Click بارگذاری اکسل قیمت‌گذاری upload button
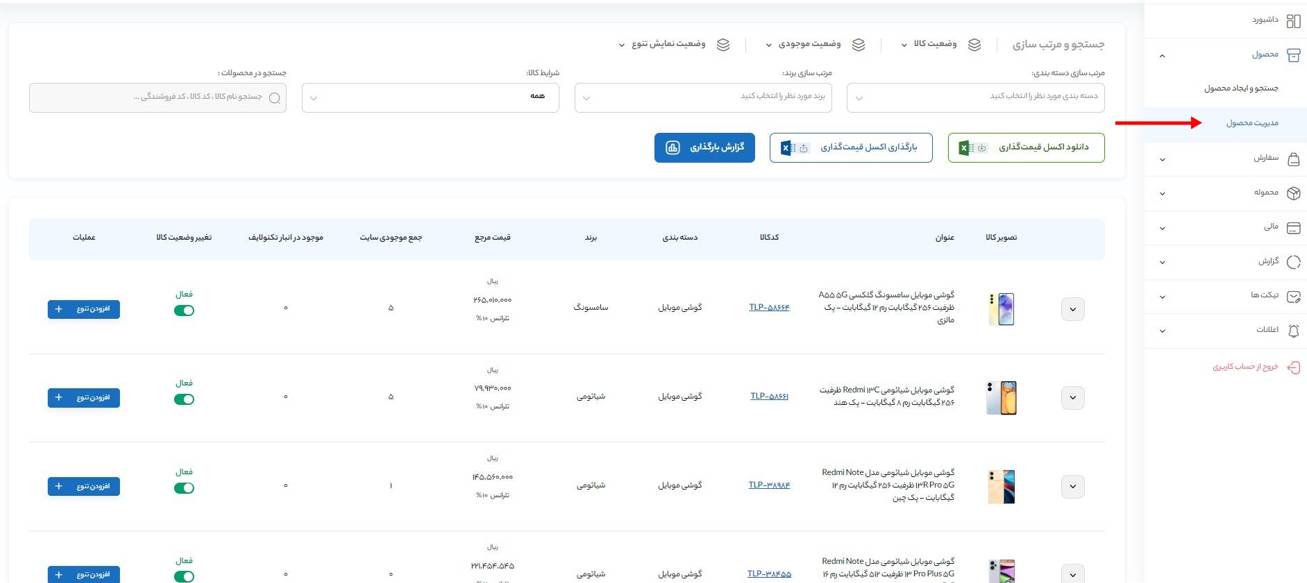The height and width of the screenshot is (583, 1307). 851,148
